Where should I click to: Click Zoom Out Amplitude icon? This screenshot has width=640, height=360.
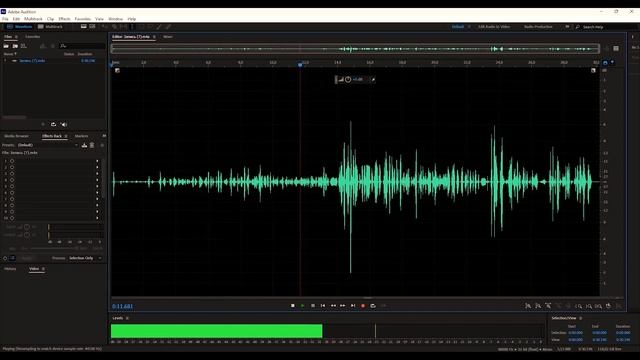[538, 306]
